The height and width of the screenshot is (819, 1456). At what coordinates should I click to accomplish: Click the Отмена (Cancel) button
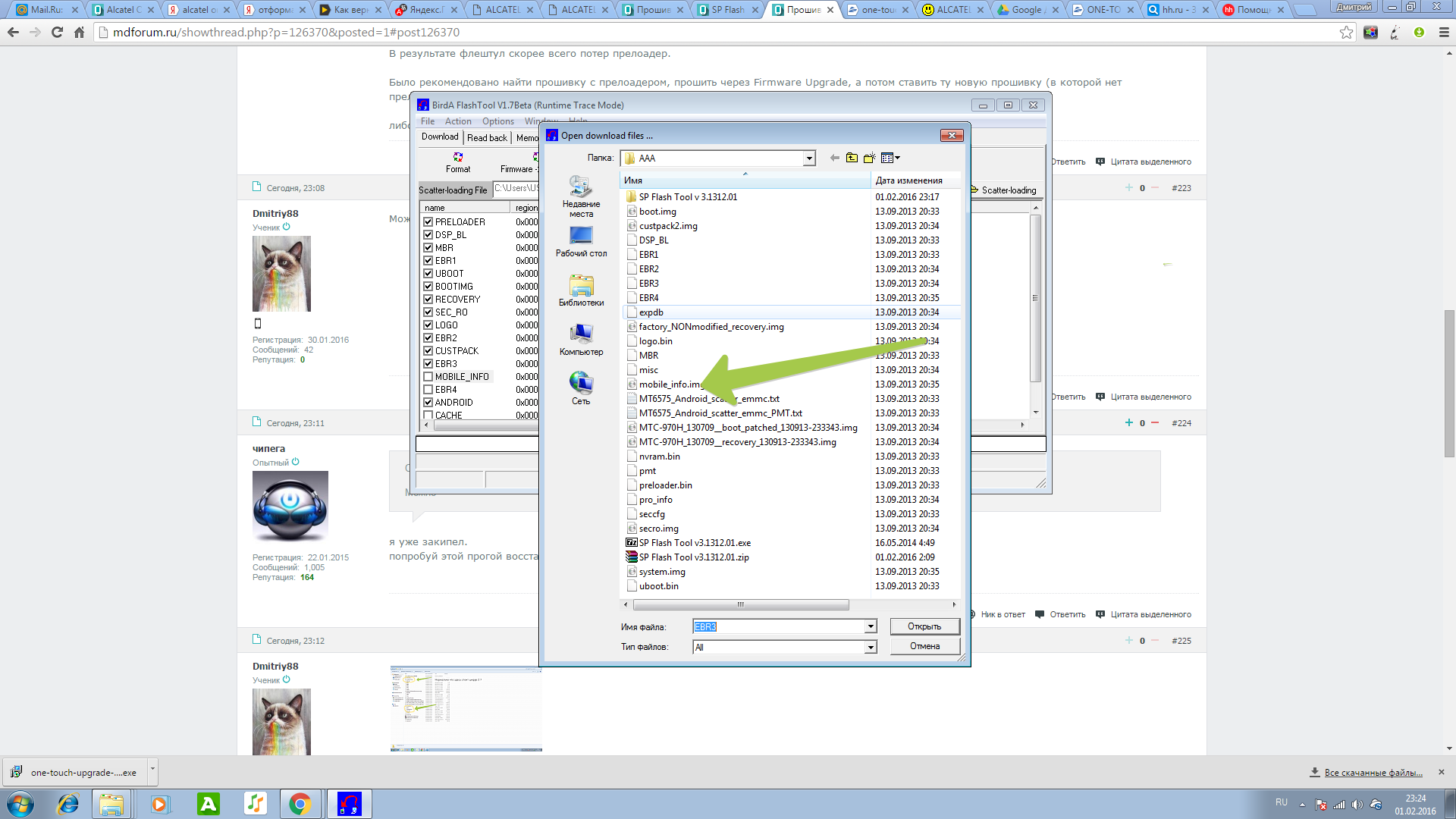[x=924, y=646]
